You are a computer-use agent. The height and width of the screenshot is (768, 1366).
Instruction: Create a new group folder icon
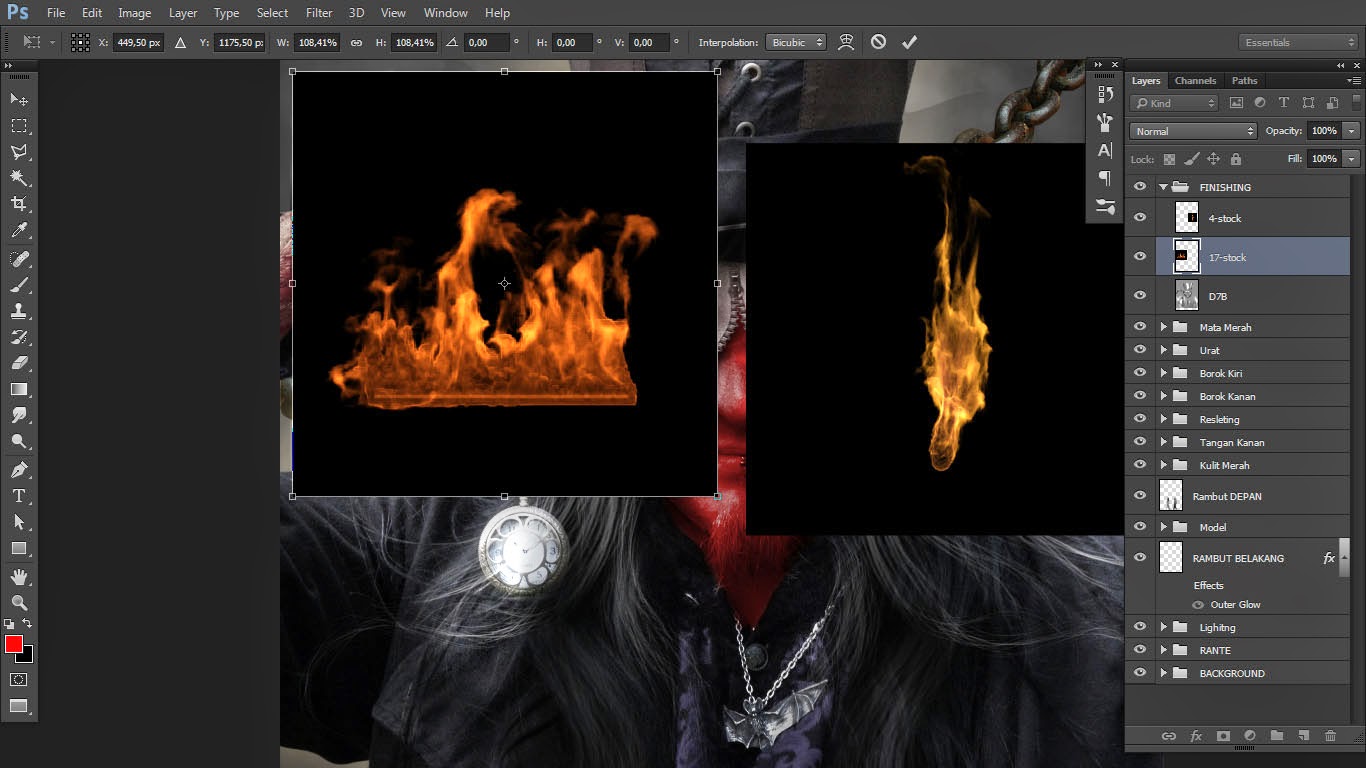pos(1276,736)
